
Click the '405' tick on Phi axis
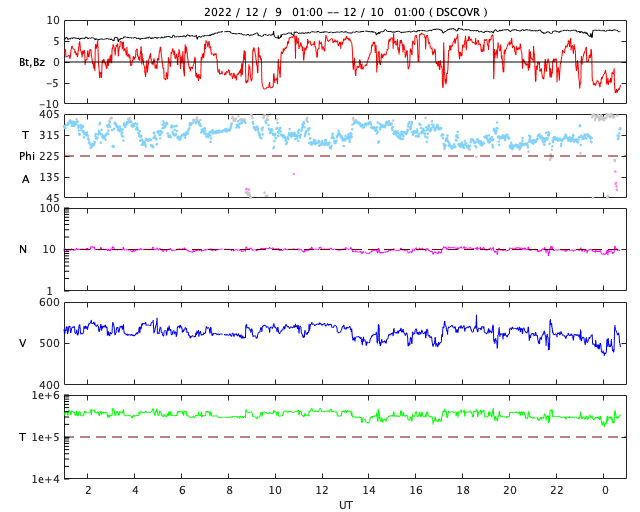[49, 115]
